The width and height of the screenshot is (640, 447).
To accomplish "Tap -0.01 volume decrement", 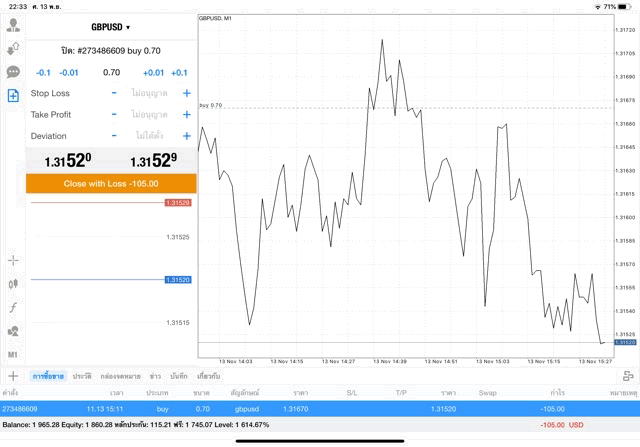I will tap(69, 72).
